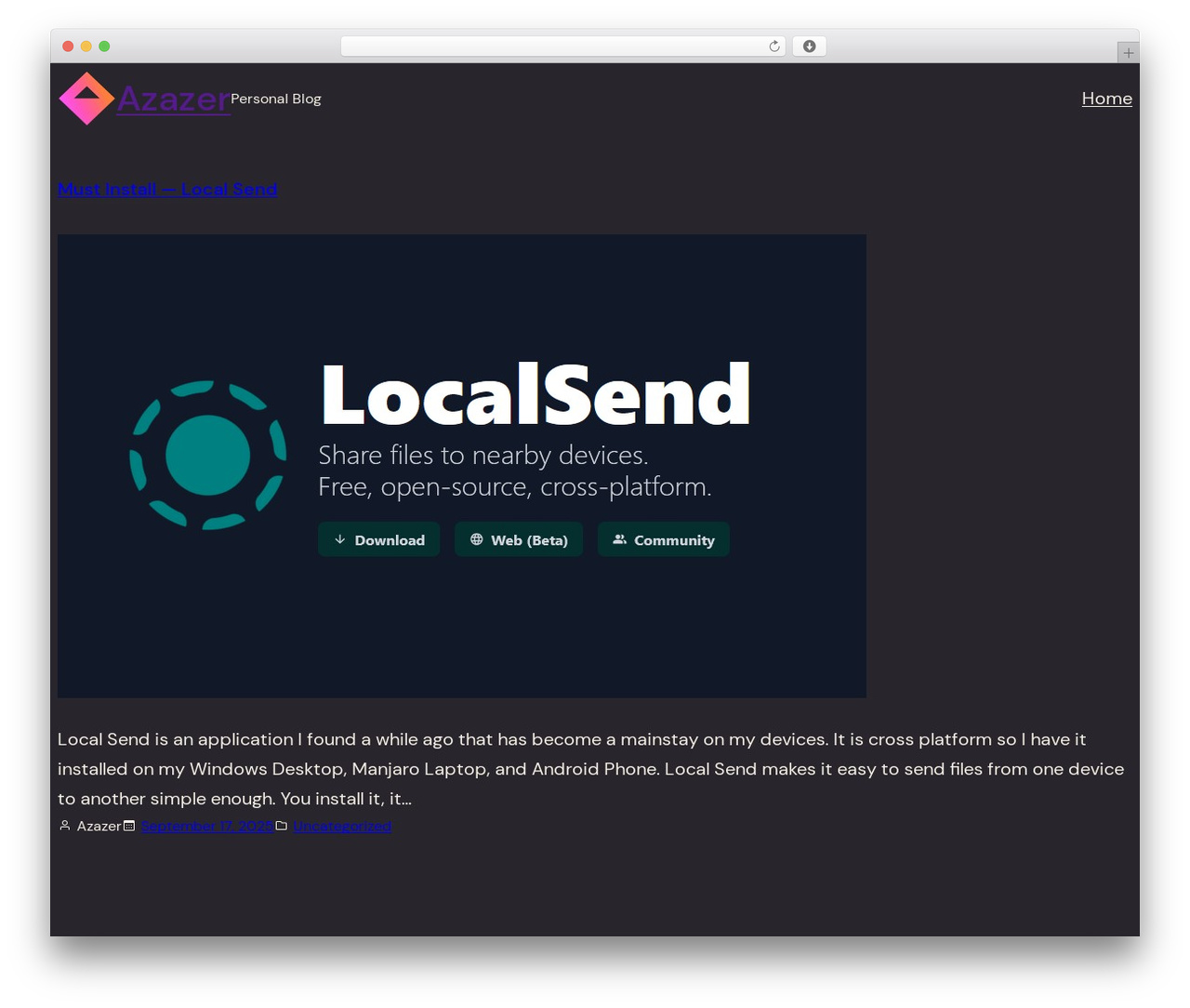
Task: Click the browser download icon button
Action: tap(809, 46)
